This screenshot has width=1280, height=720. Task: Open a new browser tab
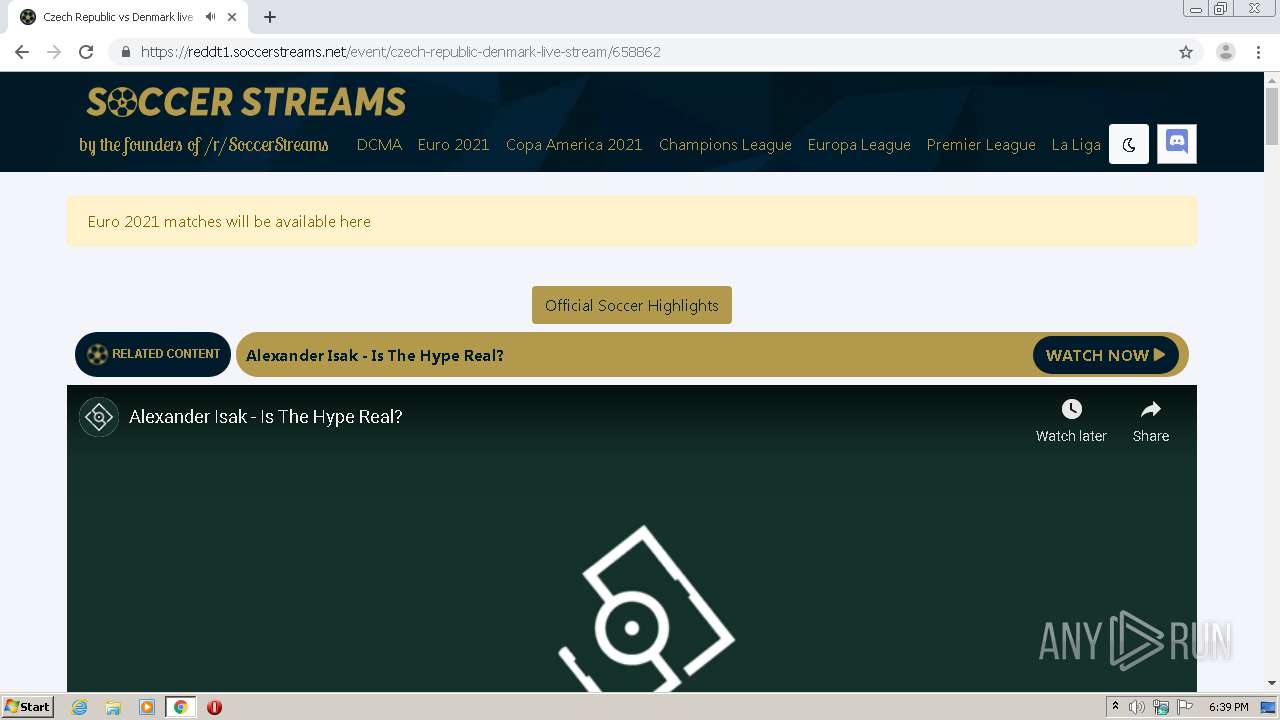click(270, 17)
